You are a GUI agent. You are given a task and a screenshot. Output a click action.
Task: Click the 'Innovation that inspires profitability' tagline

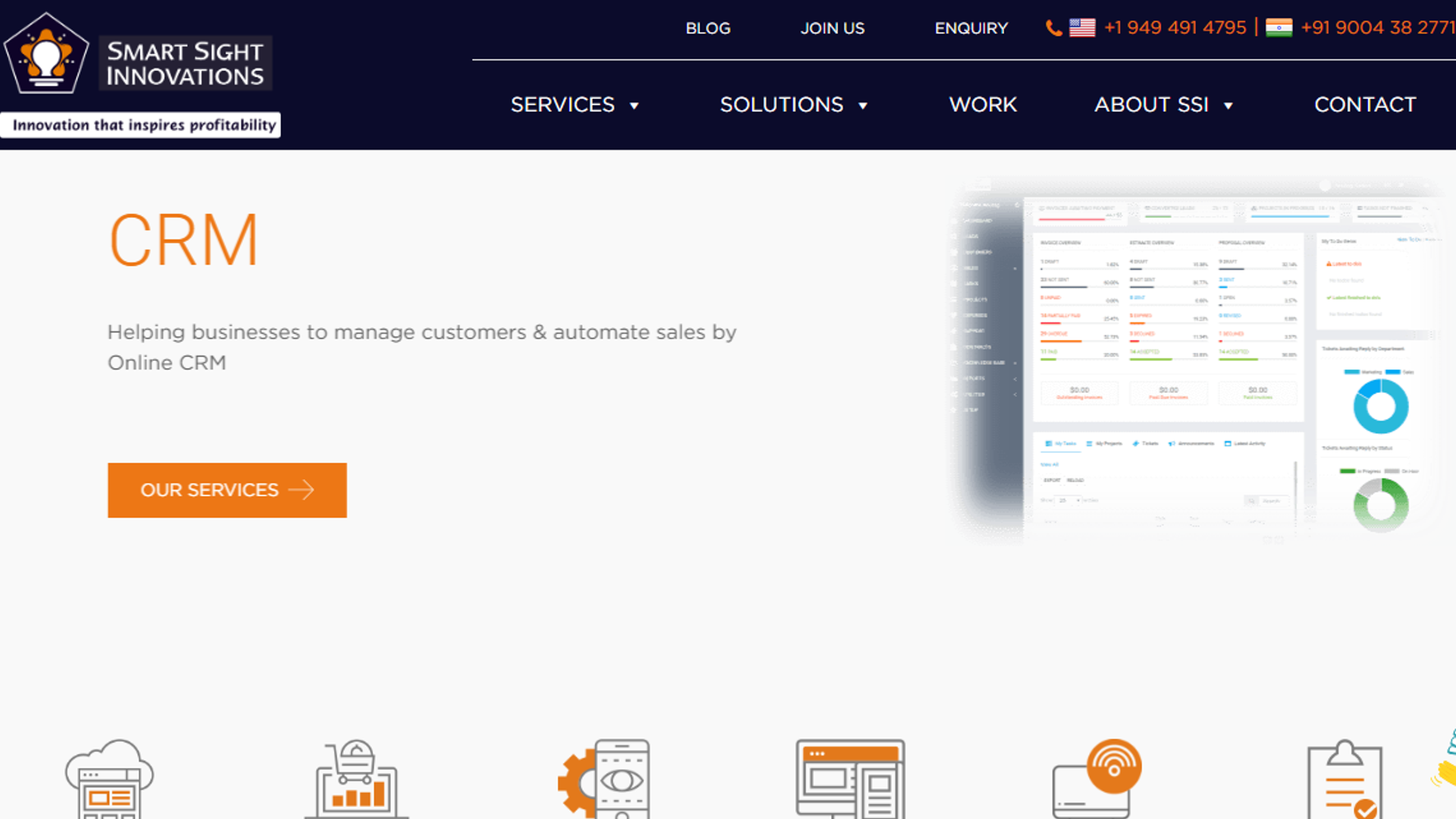pyautogui.click(x=142, y=125)
